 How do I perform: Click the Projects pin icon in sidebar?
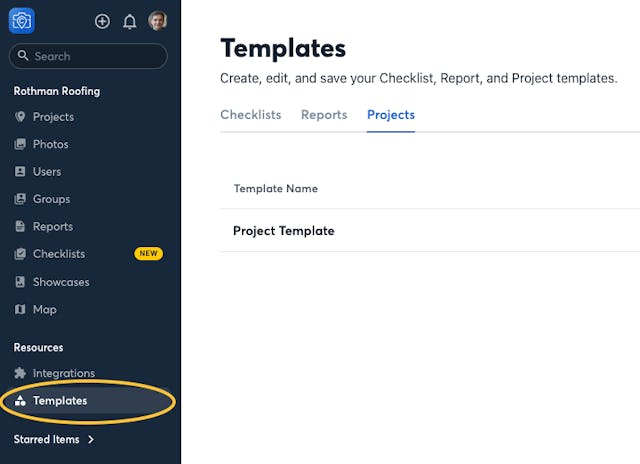click(20, 117)
